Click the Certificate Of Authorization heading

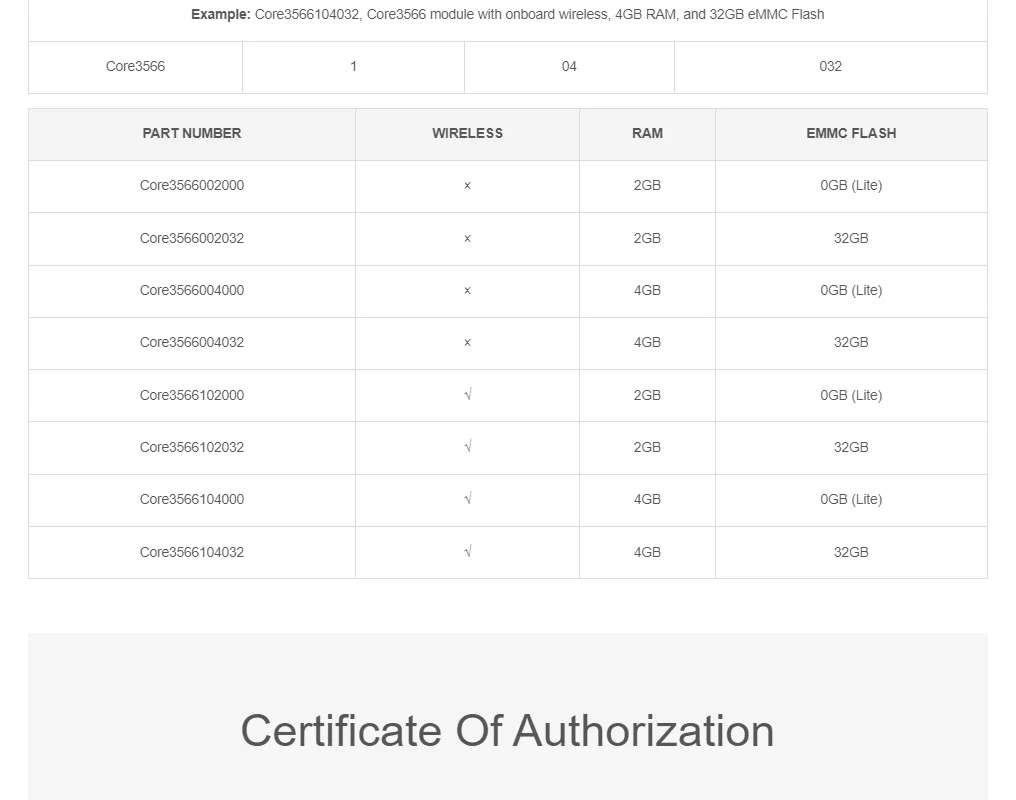[x=507, y=731]
